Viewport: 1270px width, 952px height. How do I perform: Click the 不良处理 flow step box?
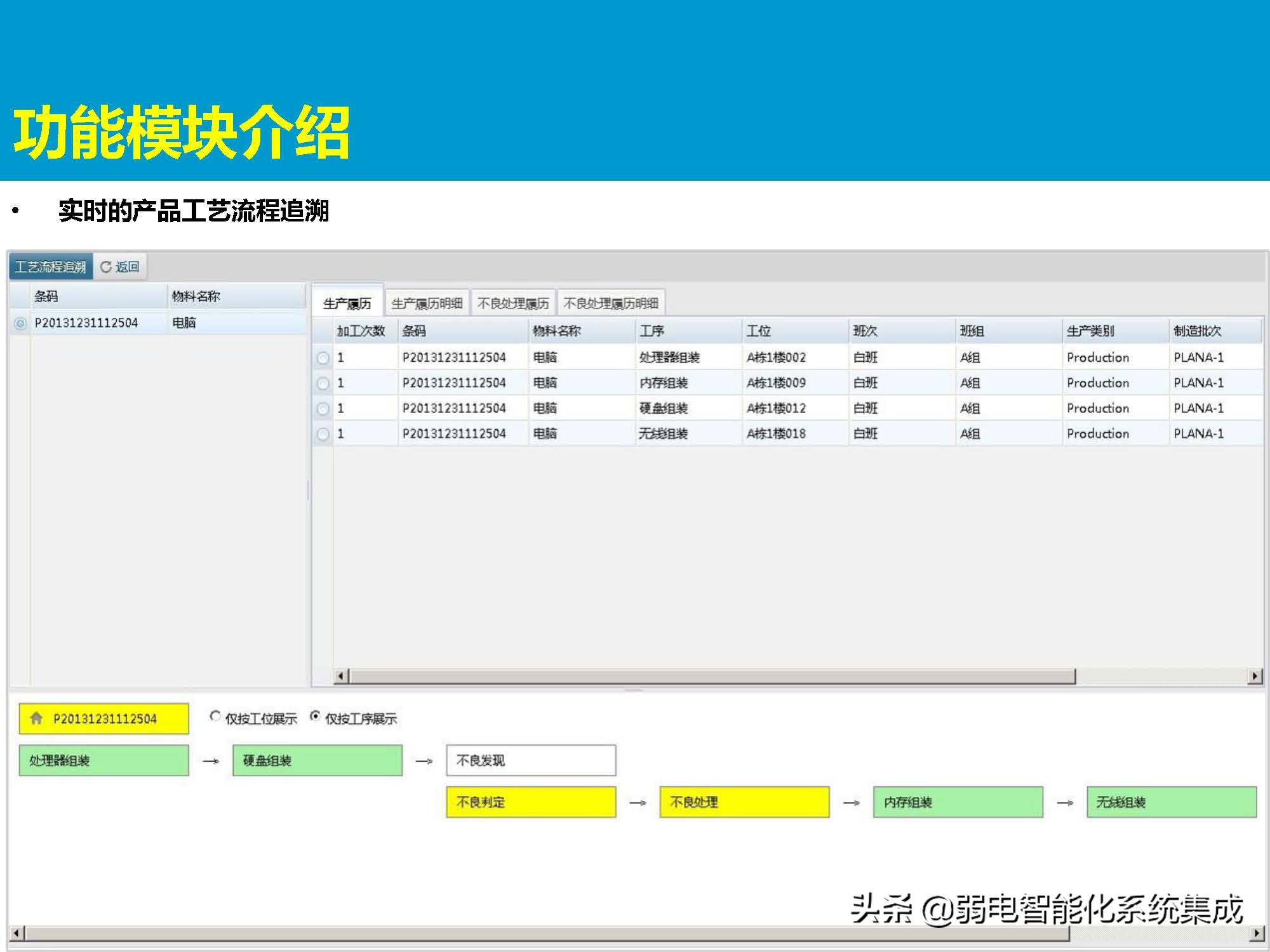[745, 802]
